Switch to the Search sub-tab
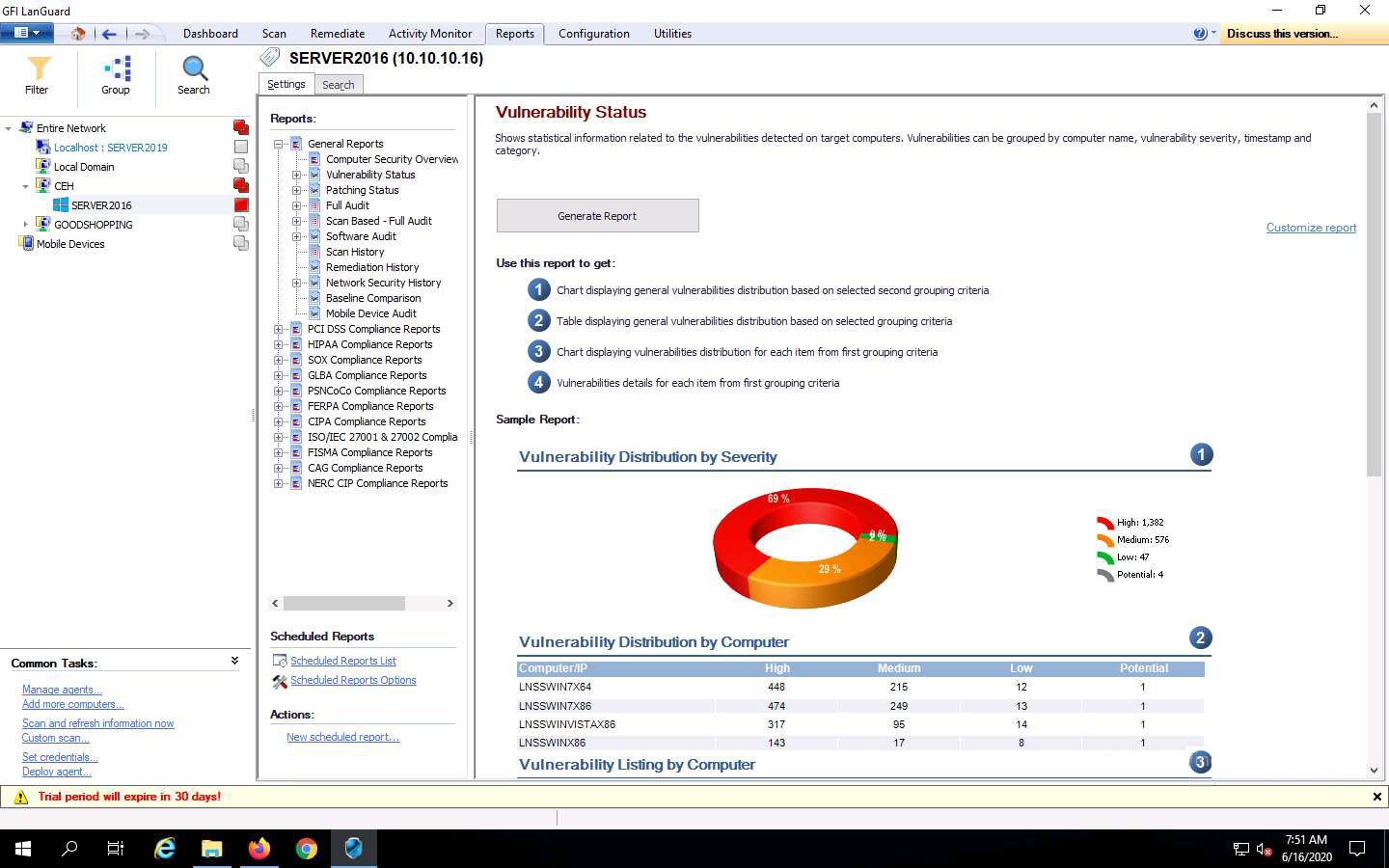Image resolution: width=1389 pixels, height=868 pixels. 338,85
